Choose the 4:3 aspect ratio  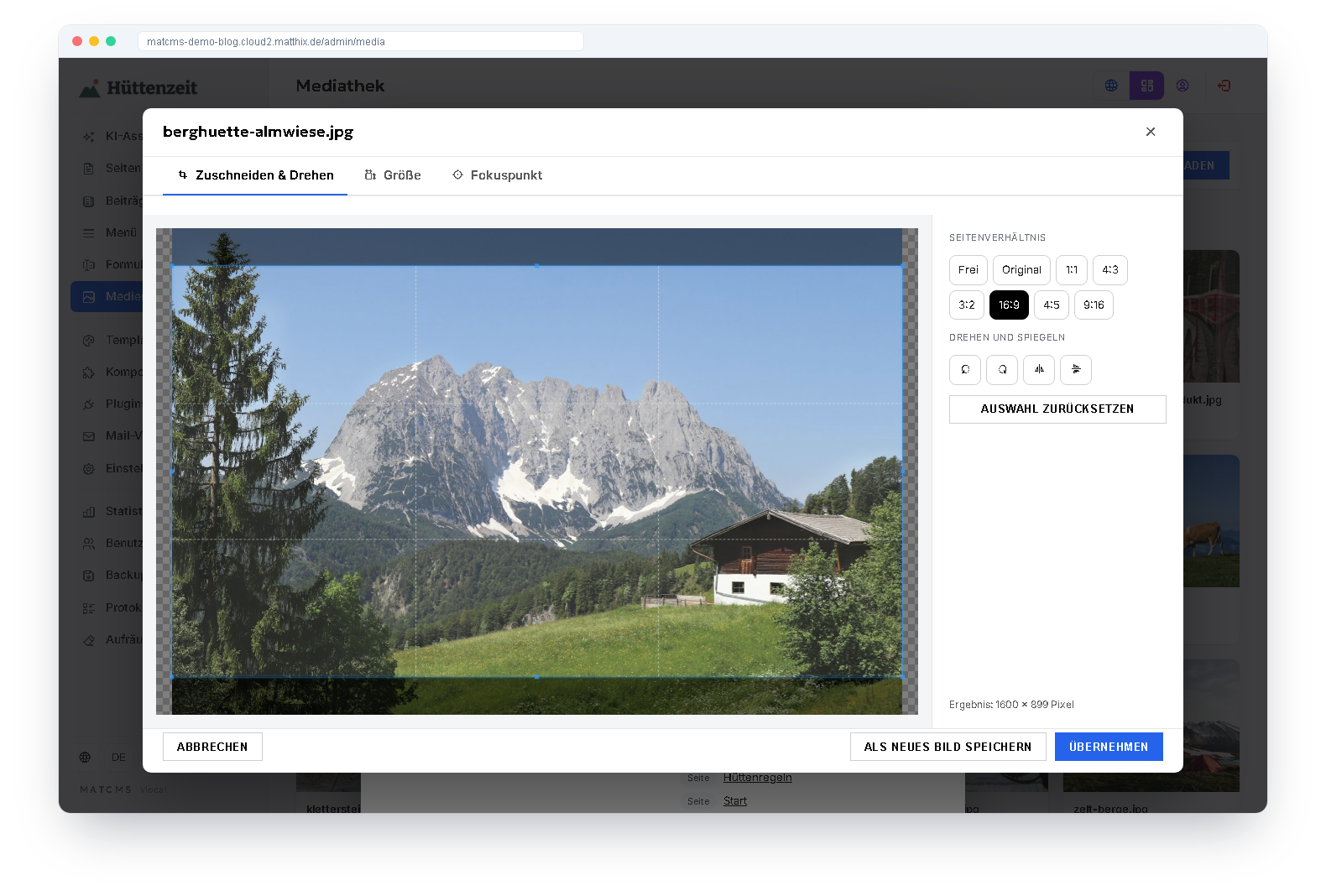[1110, 270]
